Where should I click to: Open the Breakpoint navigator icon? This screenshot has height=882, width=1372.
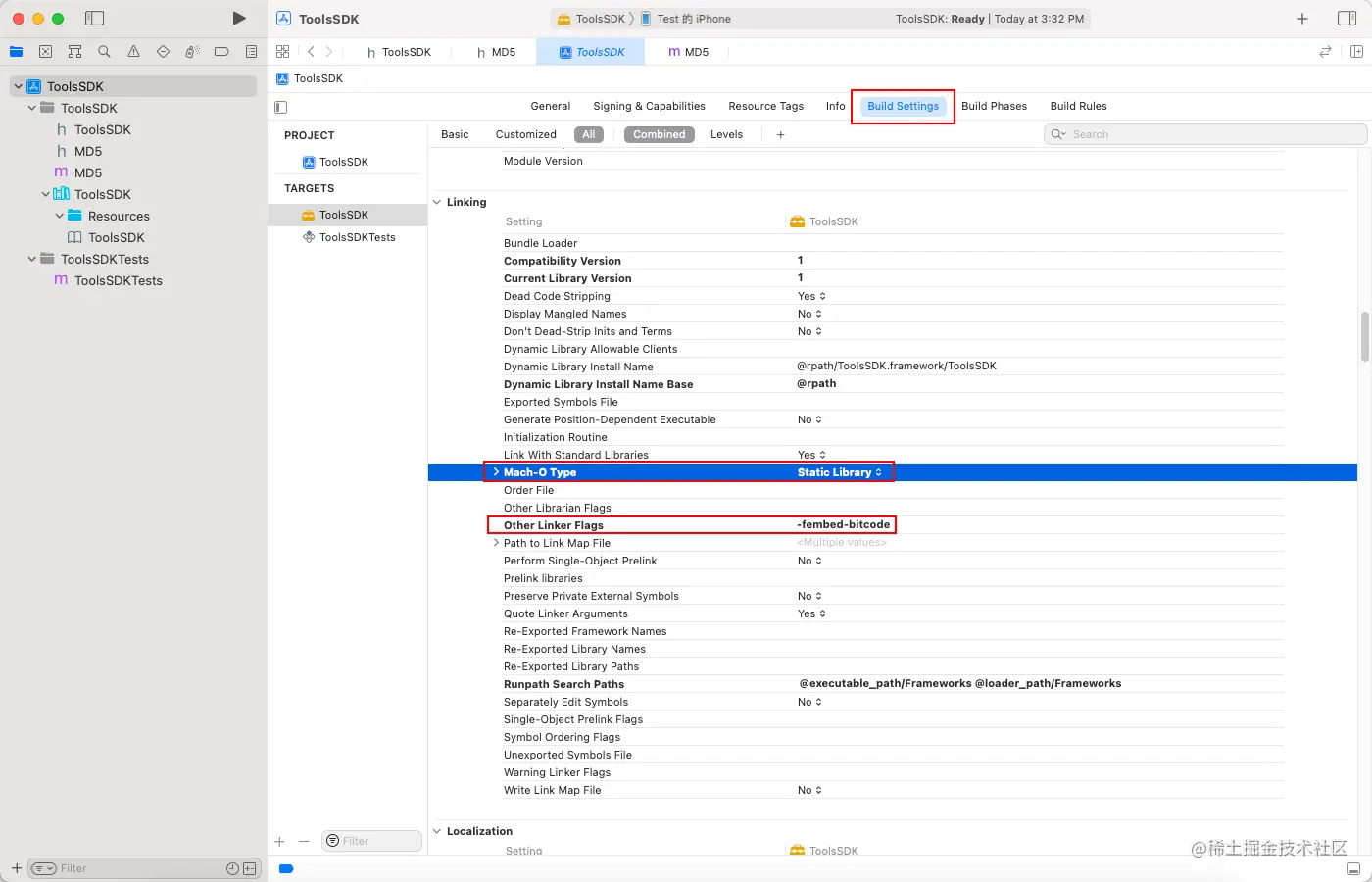click(x=221, y=52)
